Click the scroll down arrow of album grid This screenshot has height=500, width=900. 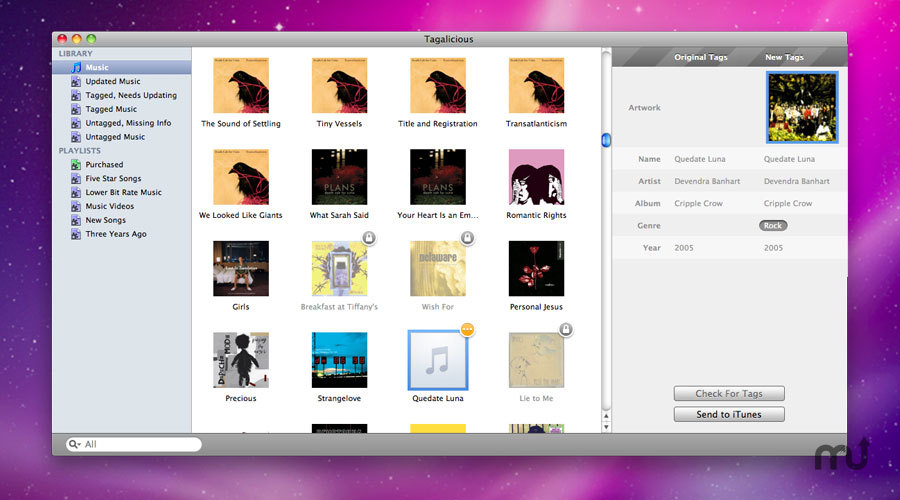click(x=606, y=427)
